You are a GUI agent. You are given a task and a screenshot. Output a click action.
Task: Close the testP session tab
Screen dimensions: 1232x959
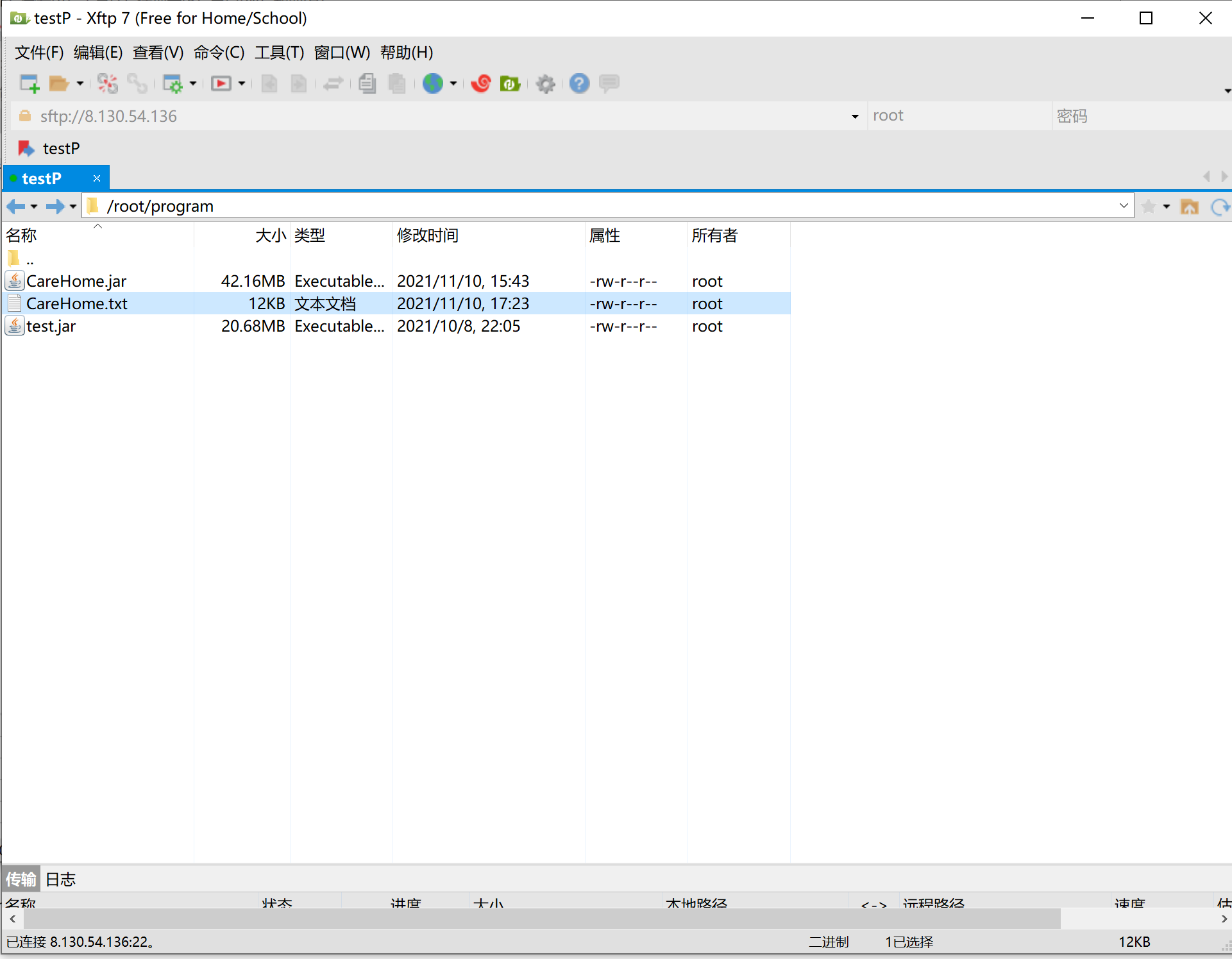(97, 178)
